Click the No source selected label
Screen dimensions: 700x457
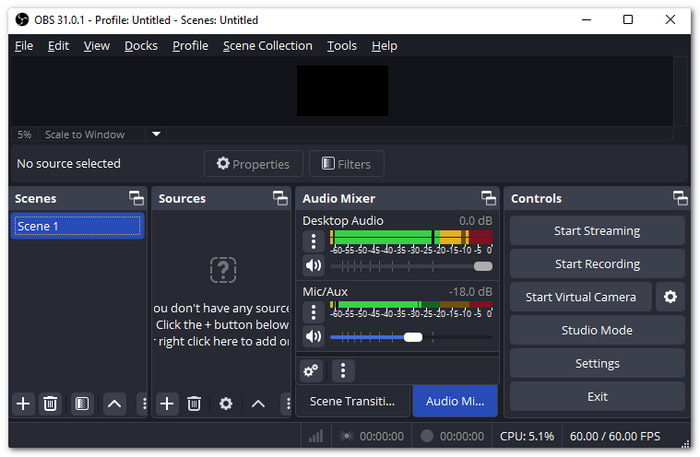[x=68, y=163]
